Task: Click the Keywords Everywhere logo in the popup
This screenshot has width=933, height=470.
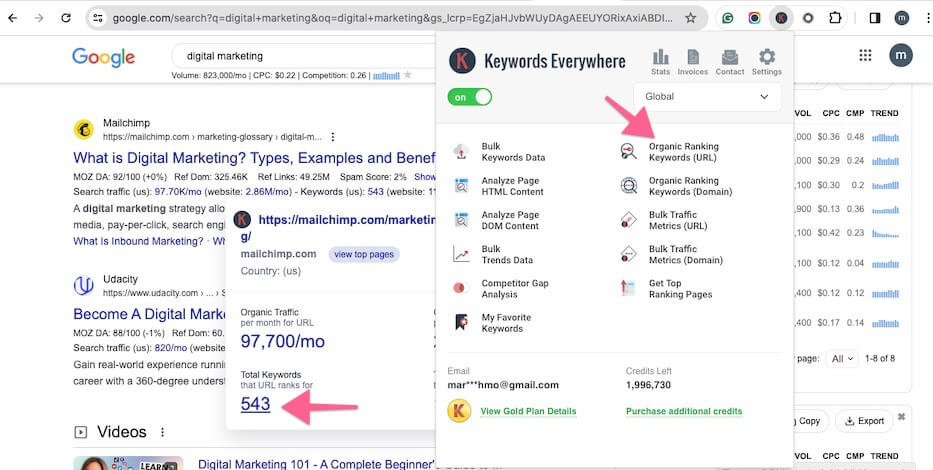Action: click(462, 61)
